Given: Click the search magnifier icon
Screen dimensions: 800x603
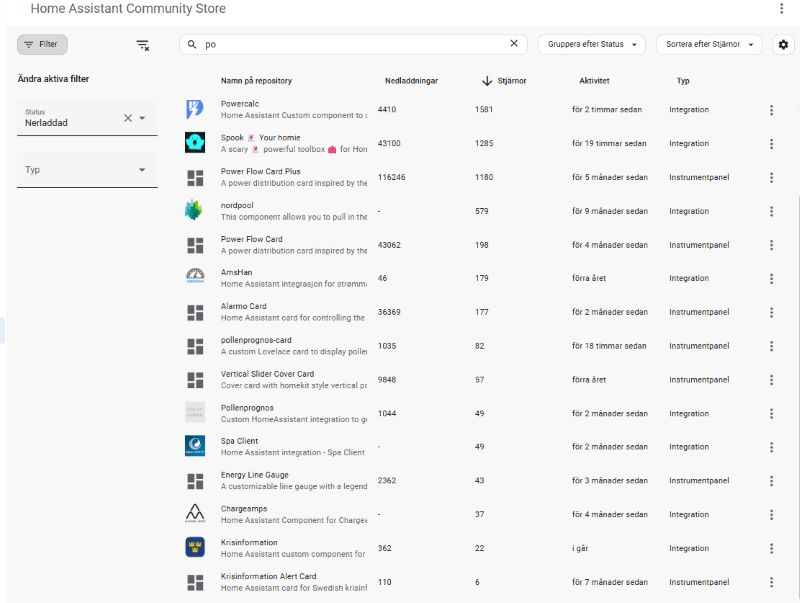Looking at the screenshot, I should (x=192, y=44).
